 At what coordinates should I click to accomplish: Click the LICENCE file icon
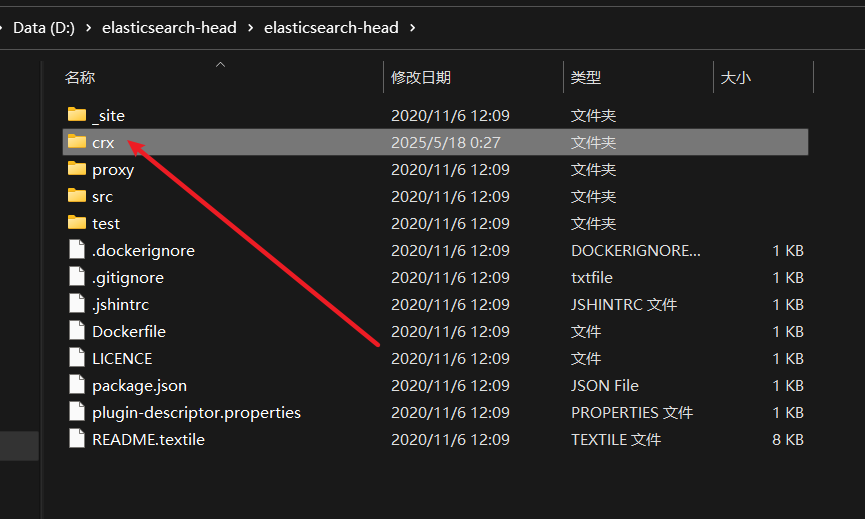tap(77, 357)
